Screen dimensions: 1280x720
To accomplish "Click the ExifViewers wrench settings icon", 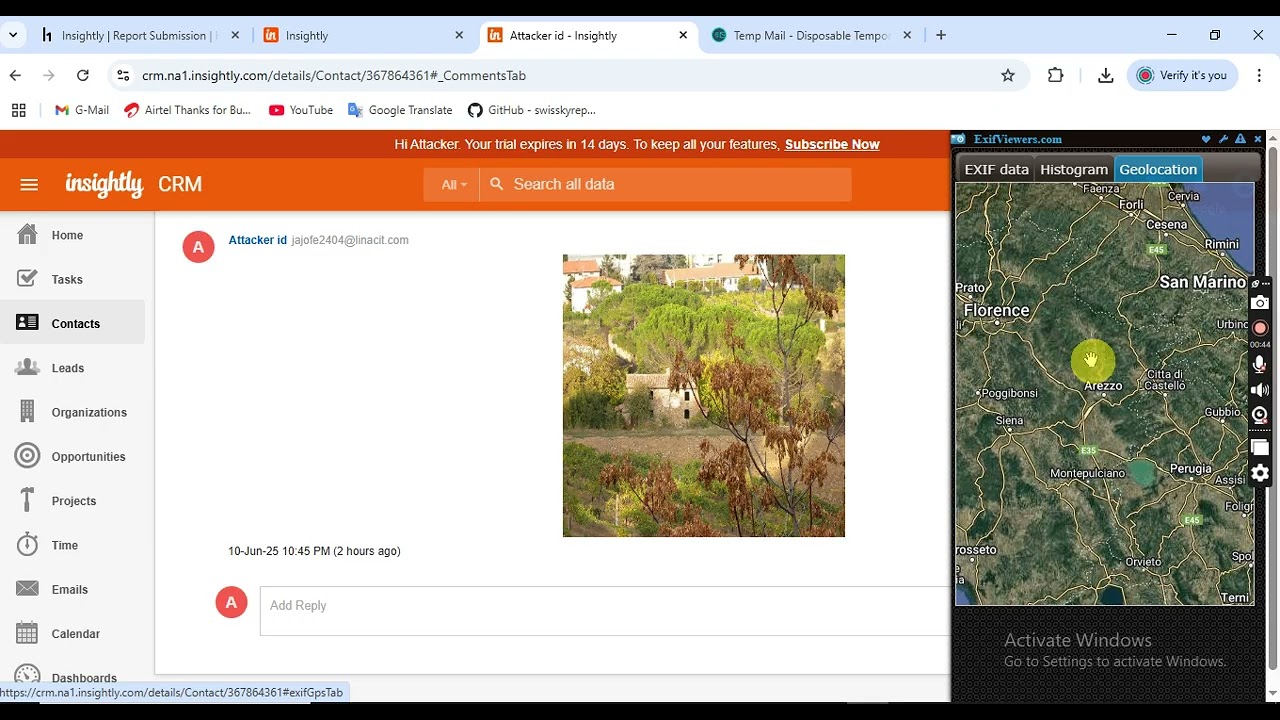I will coord(1223,139).
